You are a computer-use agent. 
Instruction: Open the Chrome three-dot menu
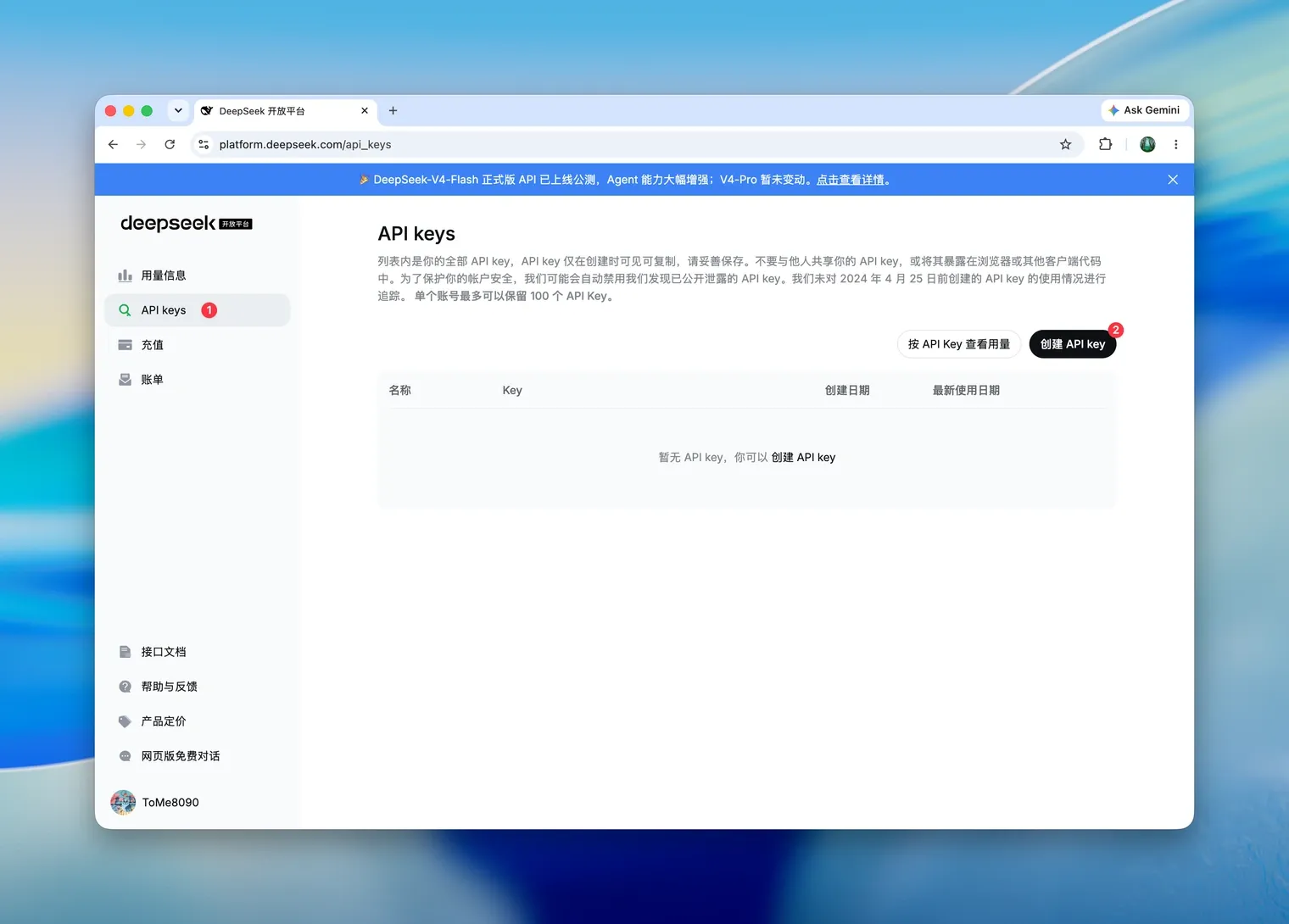point(1175,145)
